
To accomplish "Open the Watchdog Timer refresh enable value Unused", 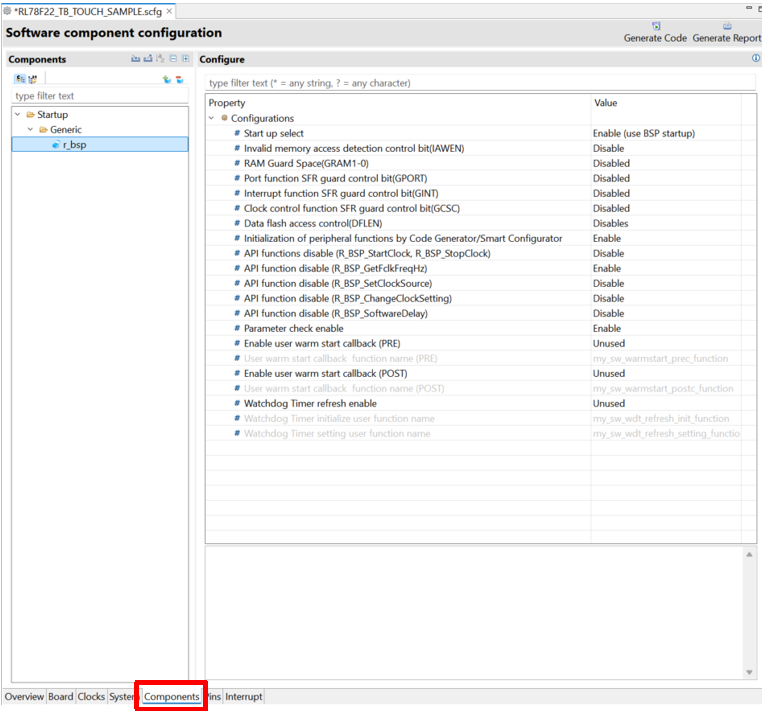I will (x=666, y=403).
